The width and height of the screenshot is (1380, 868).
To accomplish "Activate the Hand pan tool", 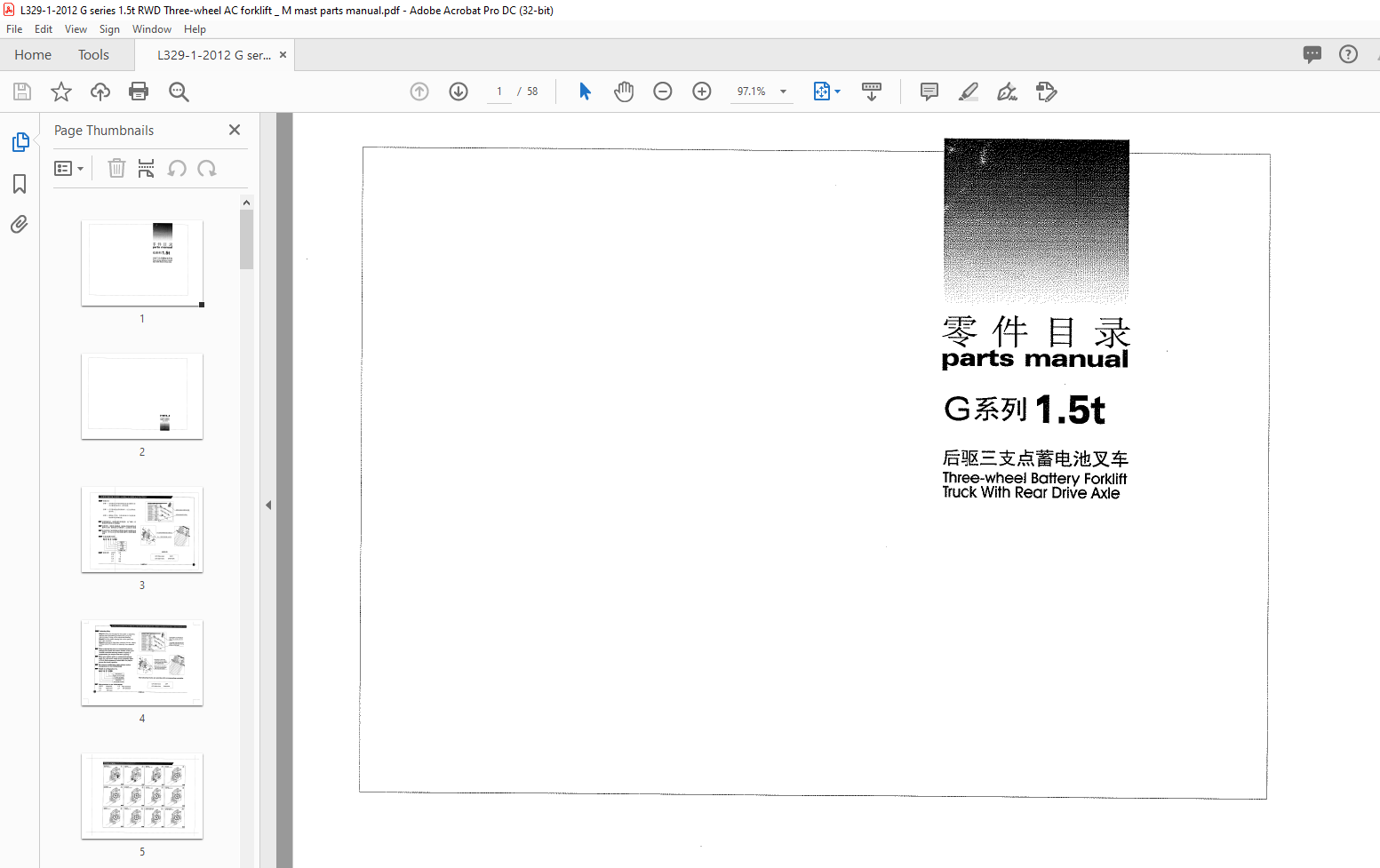I will [x=624, y=92].
